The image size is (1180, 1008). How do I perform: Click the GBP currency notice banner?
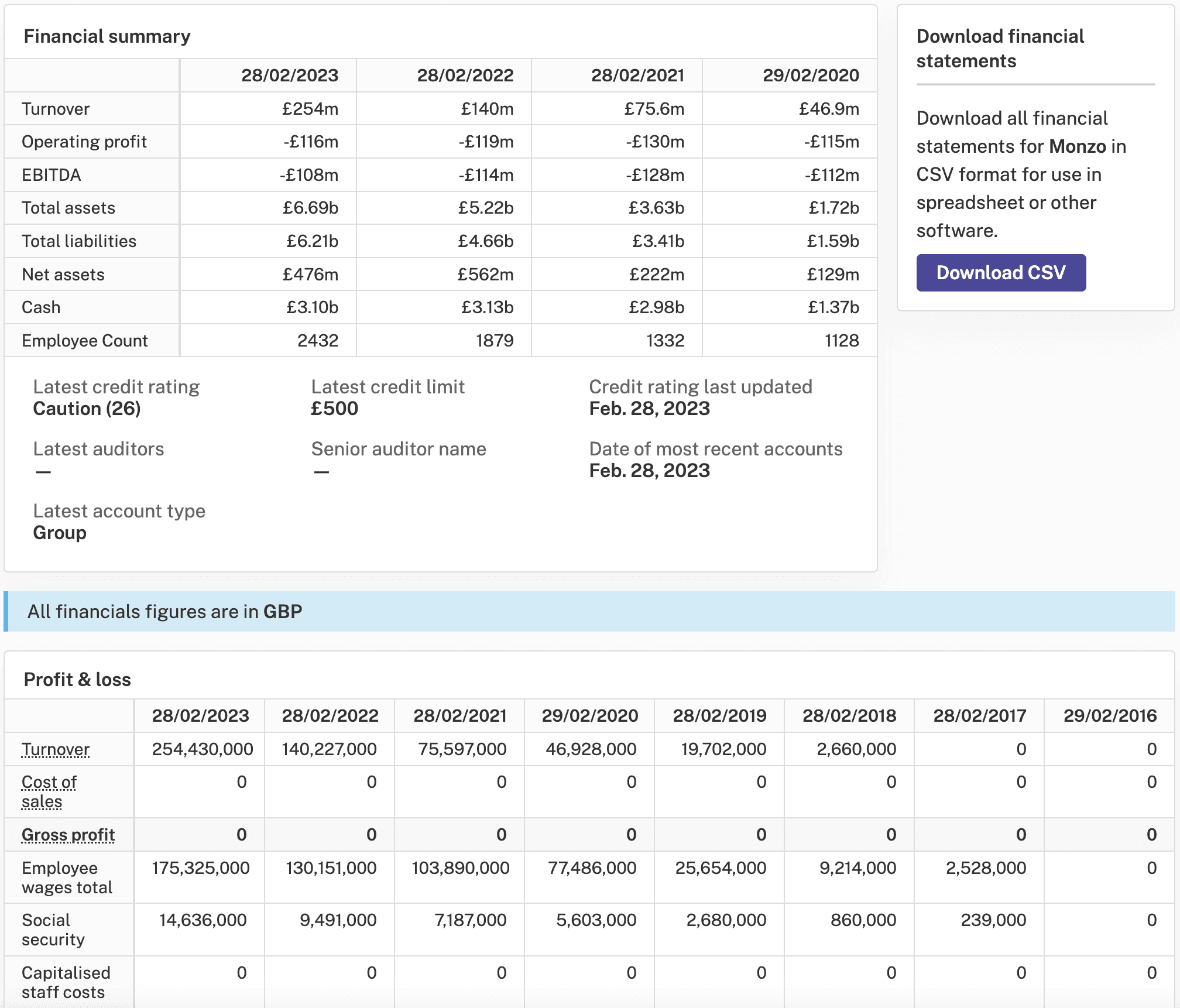pos(589,612)
